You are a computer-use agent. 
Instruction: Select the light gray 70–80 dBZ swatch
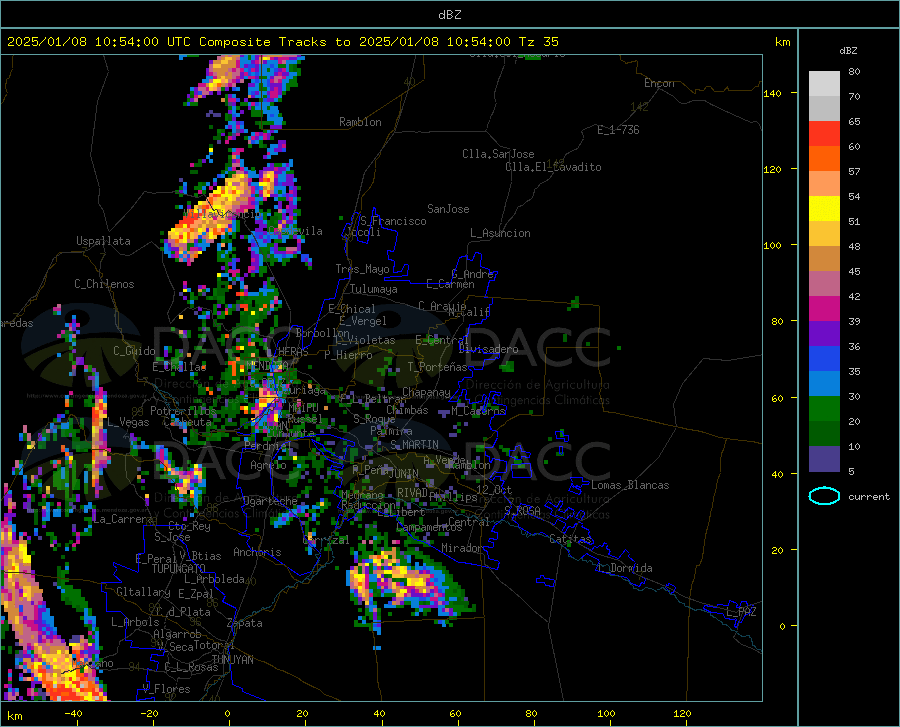click(824, 84)
